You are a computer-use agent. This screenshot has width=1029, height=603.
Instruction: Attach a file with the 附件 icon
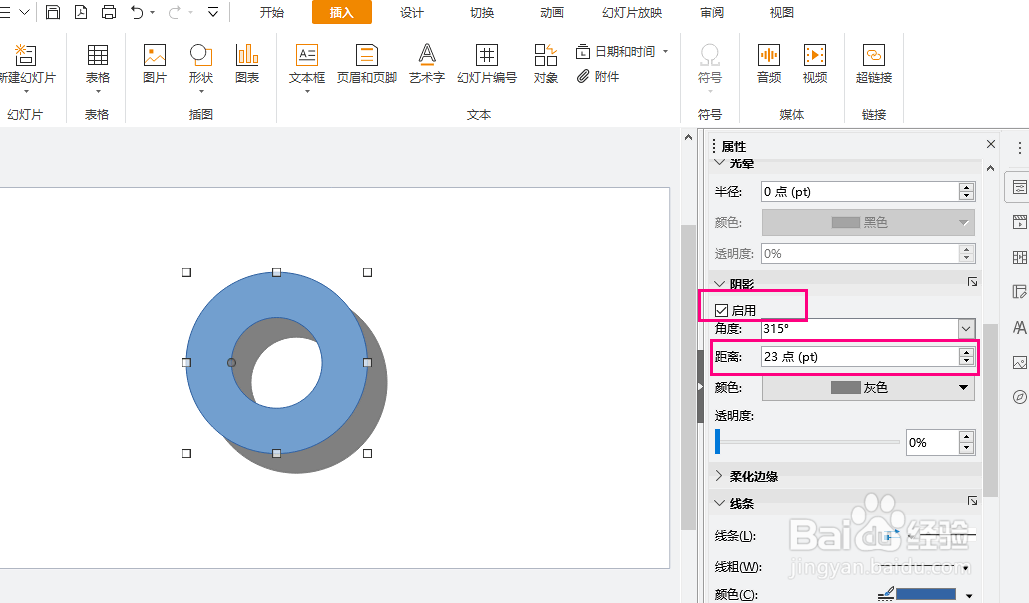click(599, 74)
